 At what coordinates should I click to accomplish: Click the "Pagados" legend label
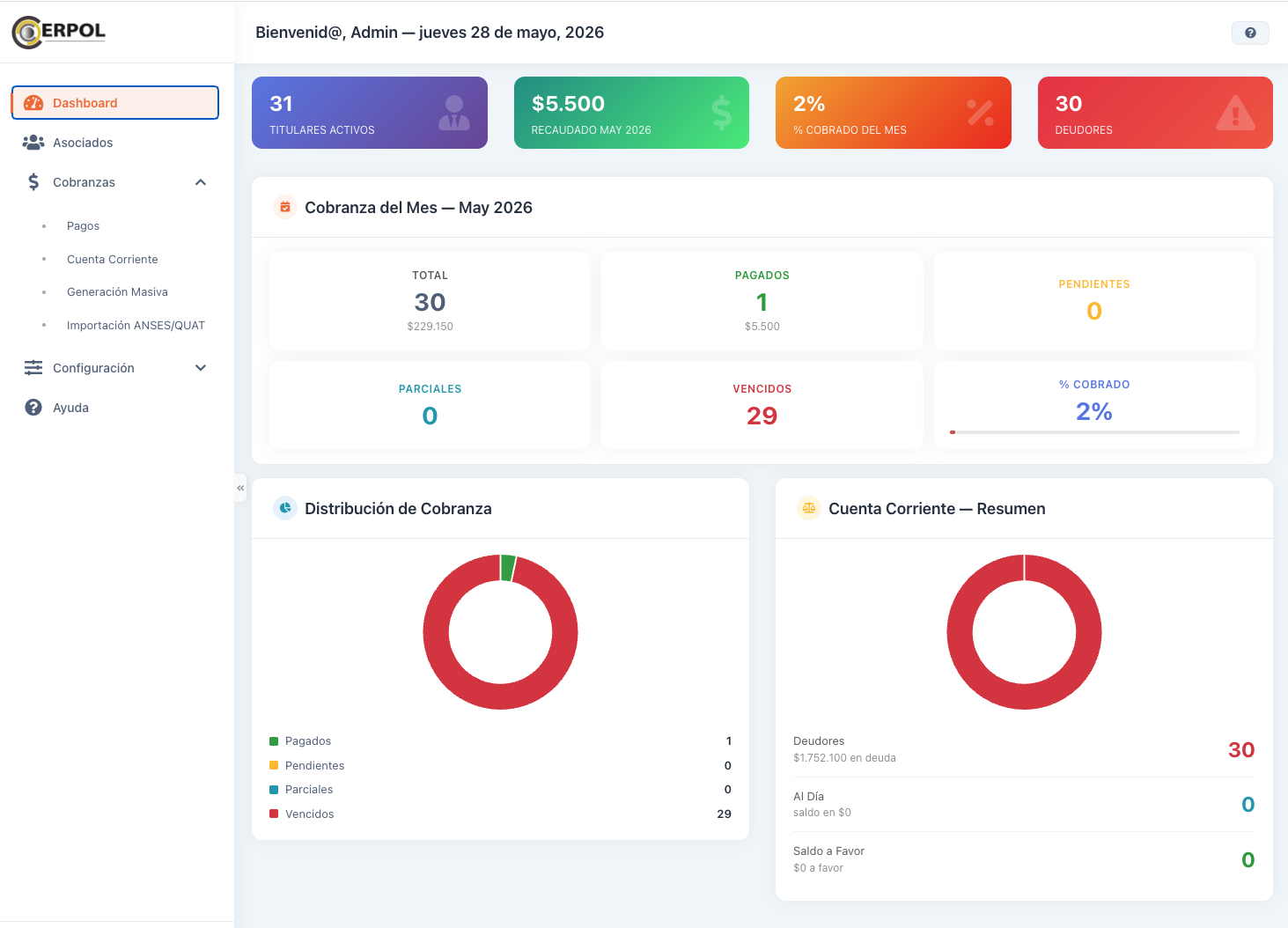click(308, 741)
